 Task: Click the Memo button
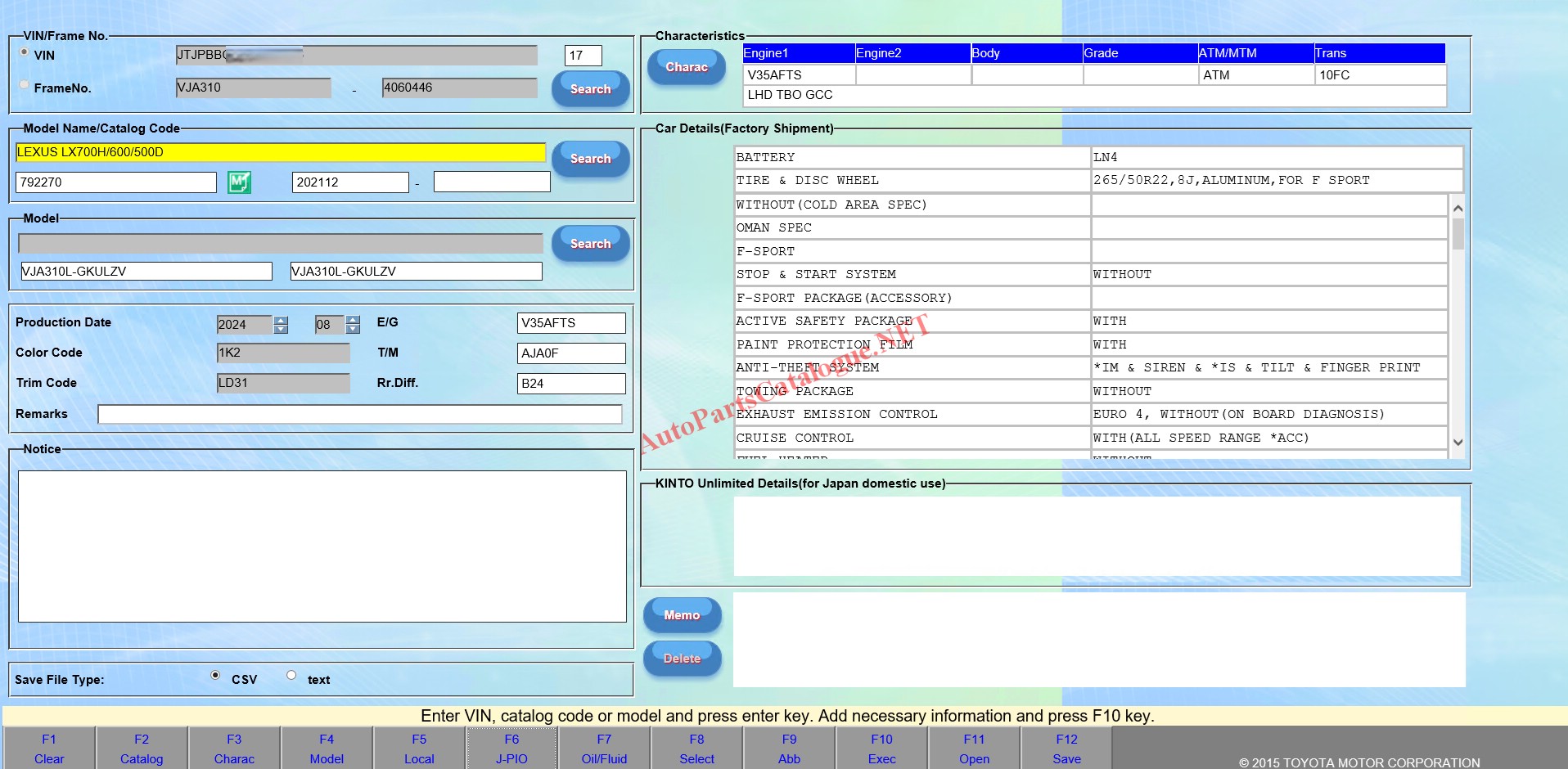pyautogui.click(x=682, y=614)
